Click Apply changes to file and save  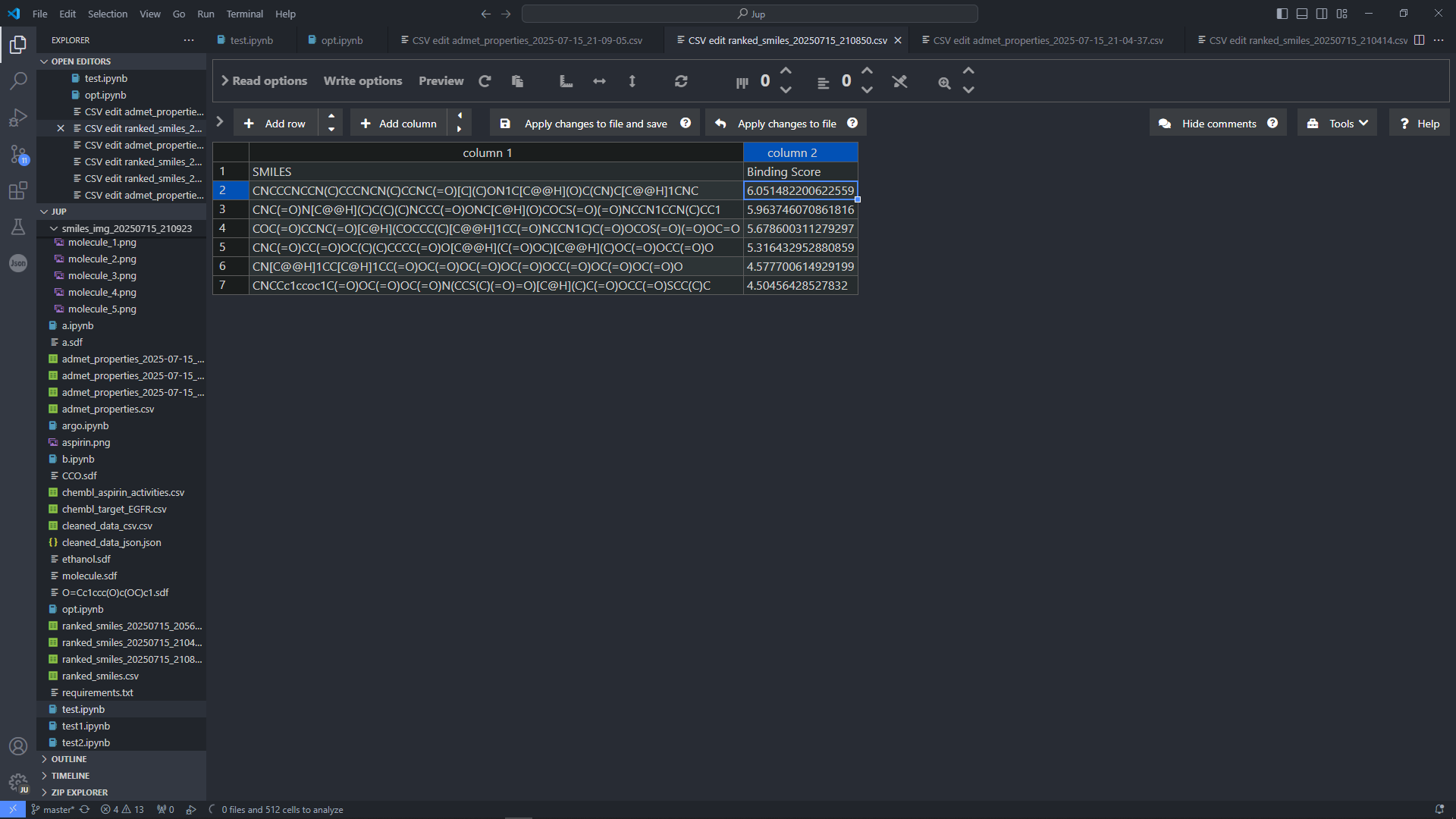595,124
